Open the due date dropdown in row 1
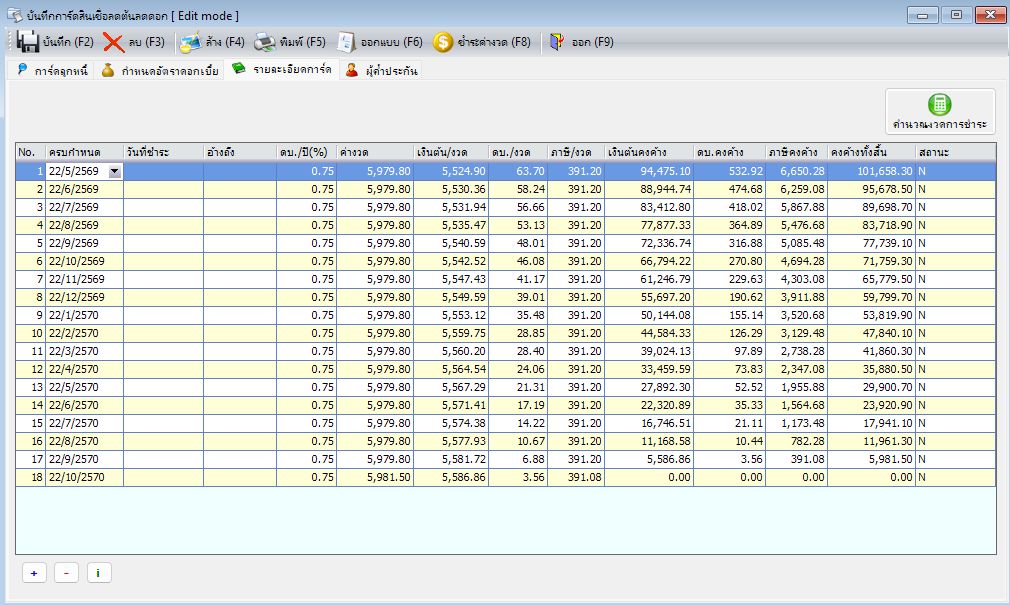1010x605 pixels. 115,171
